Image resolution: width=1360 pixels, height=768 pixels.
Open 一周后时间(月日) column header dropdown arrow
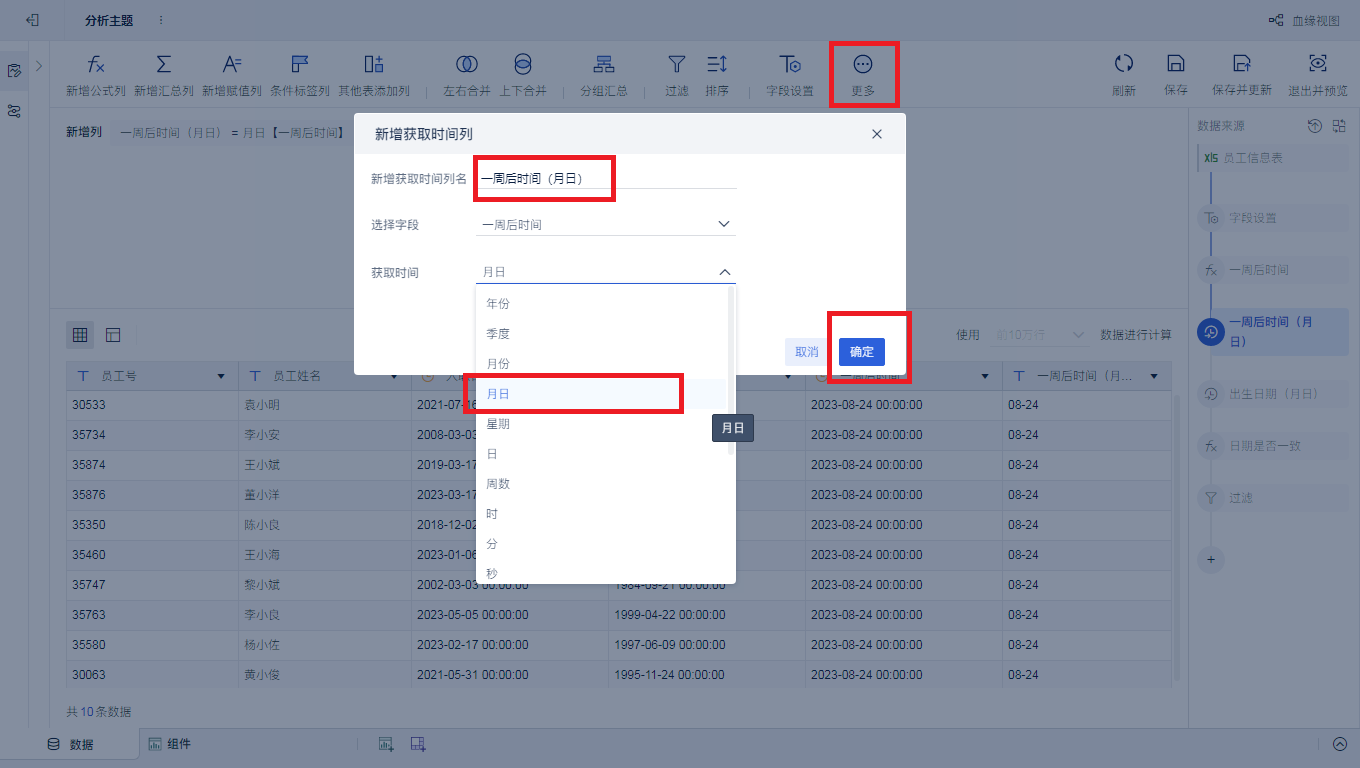click(1154, 376)
